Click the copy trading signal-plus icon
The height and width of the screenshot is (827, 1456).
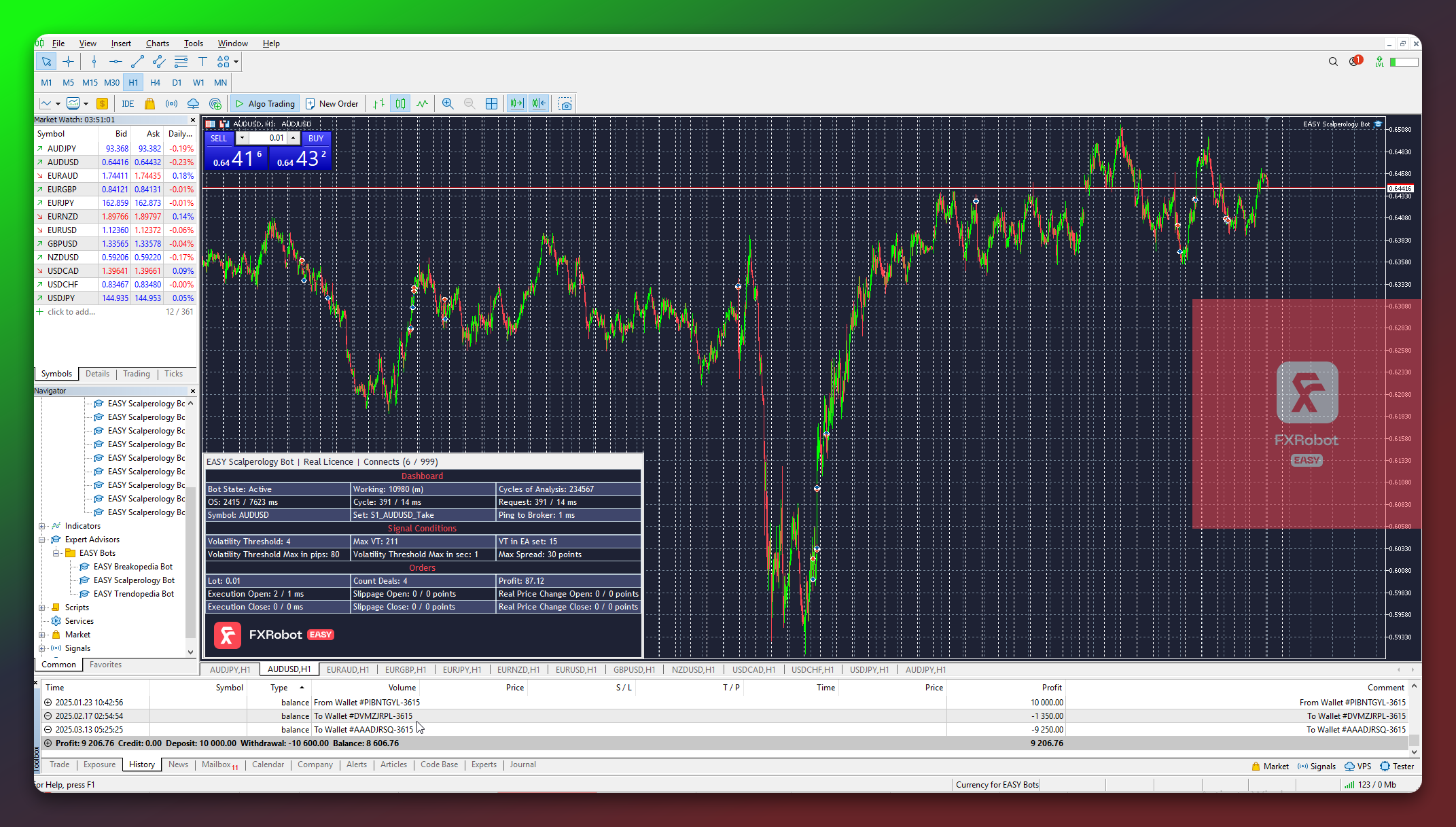[x=215, y=104]
